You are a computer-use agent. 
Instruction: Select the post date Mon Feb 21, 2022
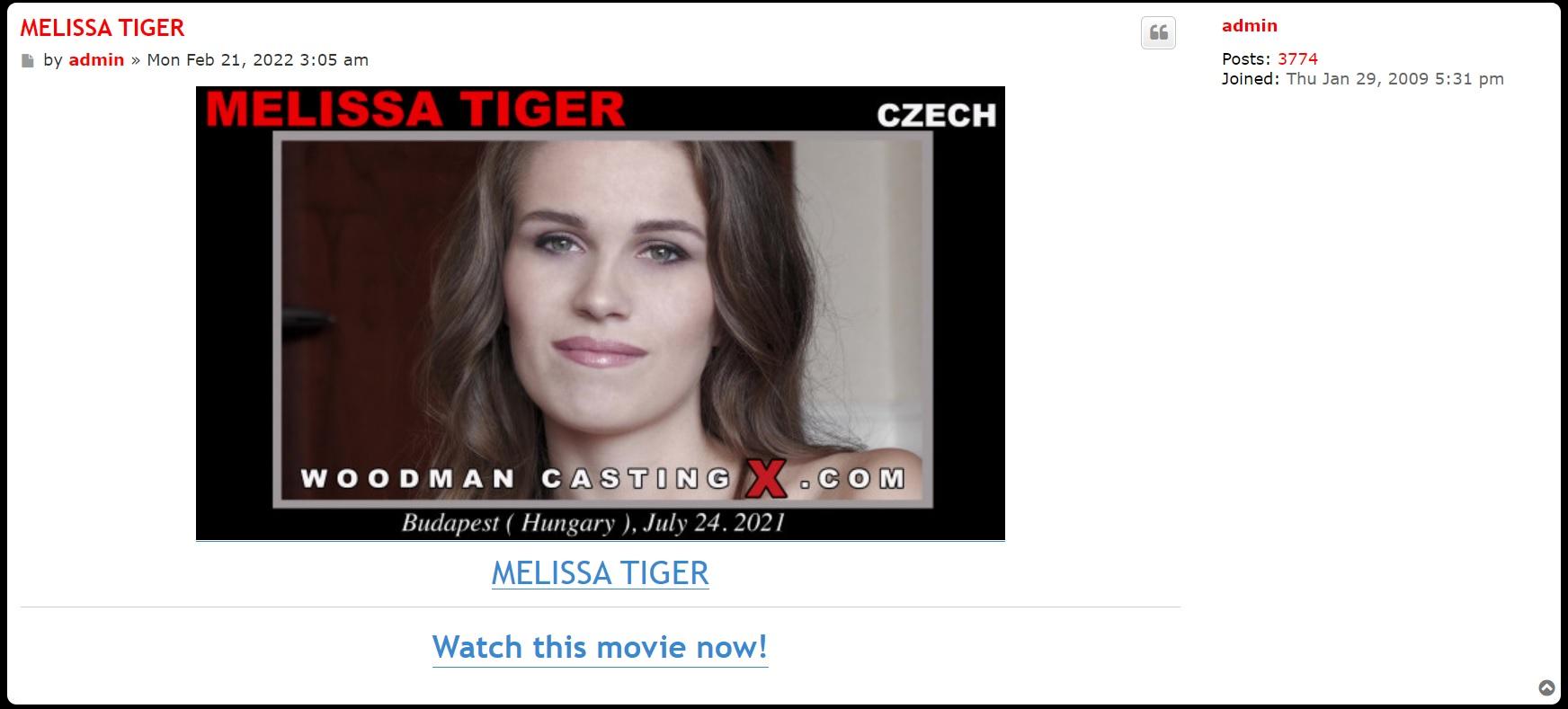220,60
